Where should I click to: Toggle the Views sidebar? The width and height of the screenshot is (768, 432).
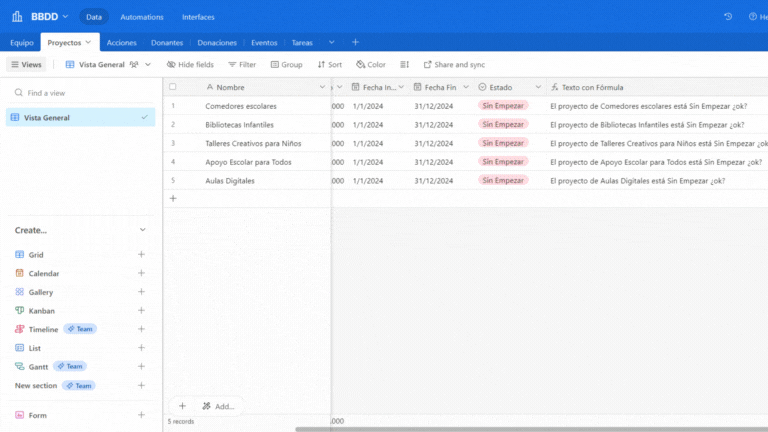(26, 65)
